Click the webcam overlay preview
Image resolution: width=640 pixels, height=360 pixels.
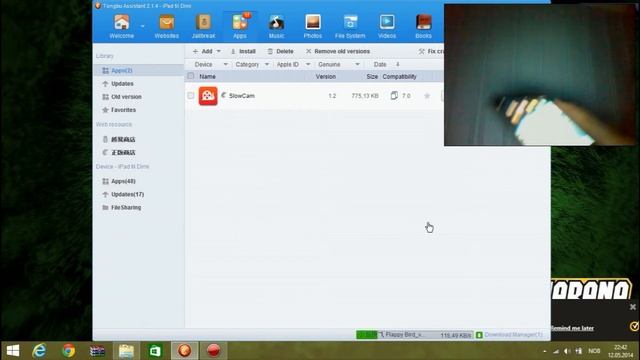[540, 75]
